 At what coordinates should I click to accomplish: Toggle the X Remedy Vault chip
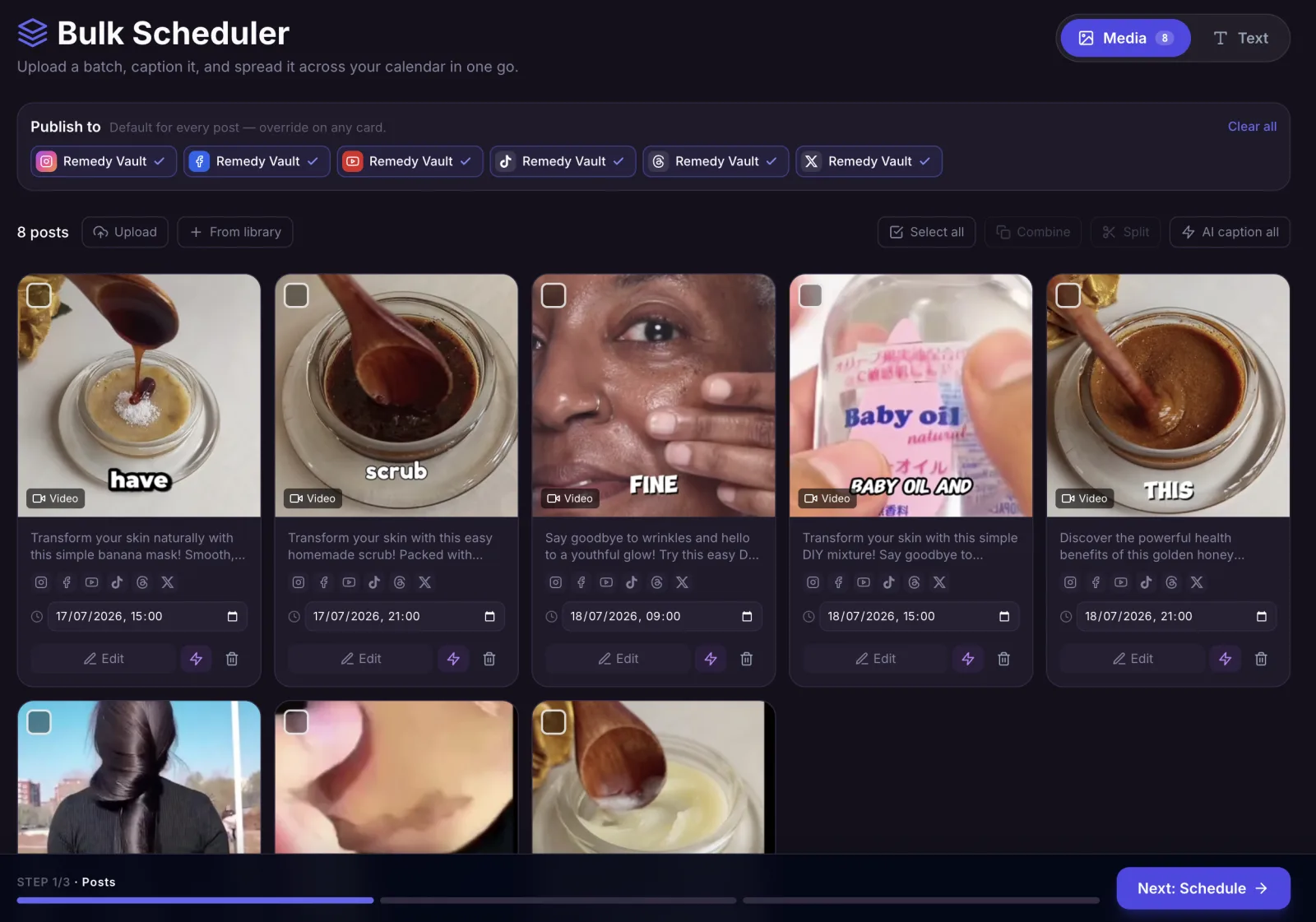point(869,161)
